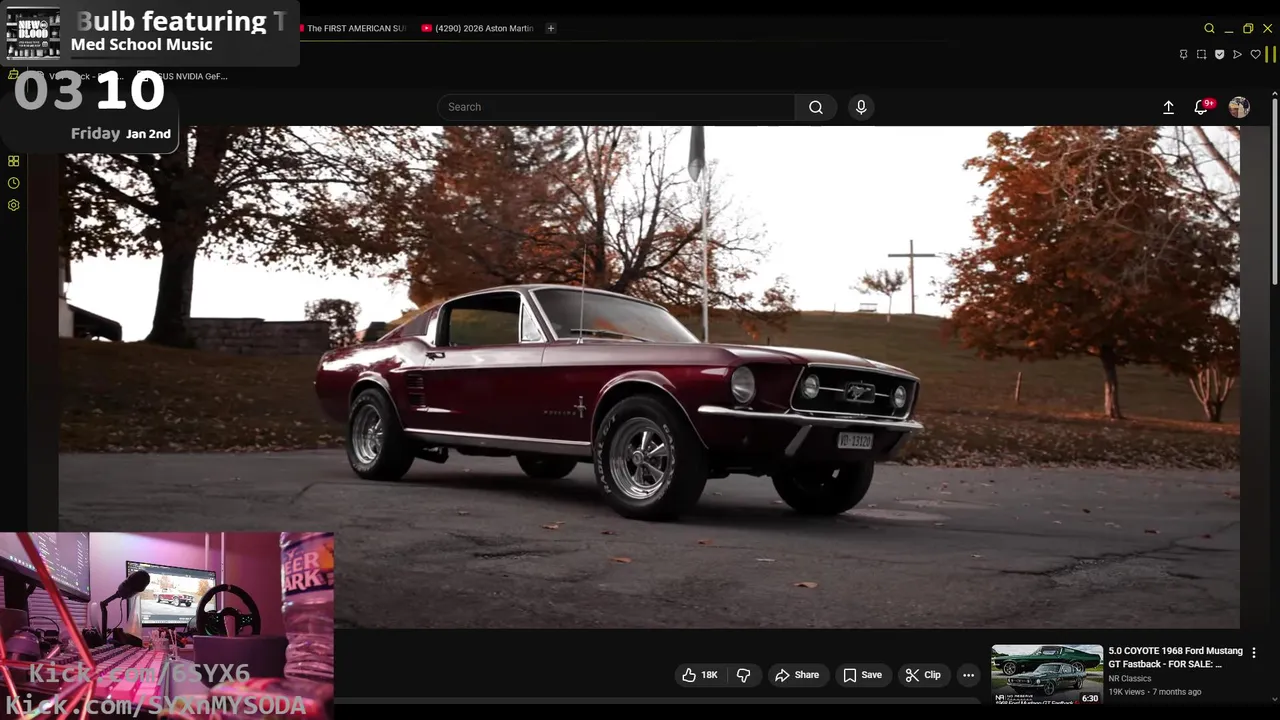The height and width of the screenshot is (720, 1280).
Task: Click the New Blood album art thumbnail
Action: [x=33, y=33]
